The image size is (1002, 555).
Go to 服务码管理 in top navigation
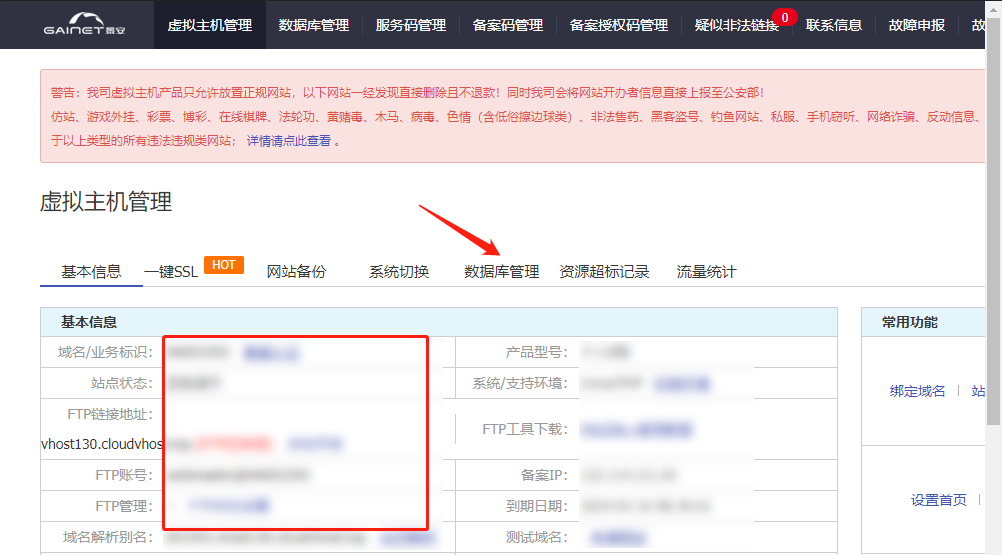pyautogui.click(x=411, y=25)
